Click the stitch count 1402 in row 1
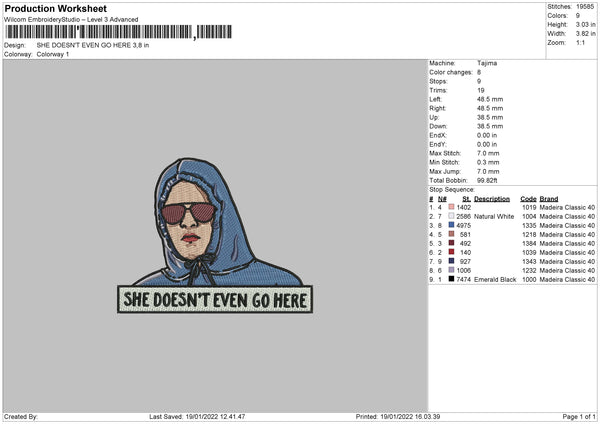This screenshot has height=424, width=600. click(464, 207)
